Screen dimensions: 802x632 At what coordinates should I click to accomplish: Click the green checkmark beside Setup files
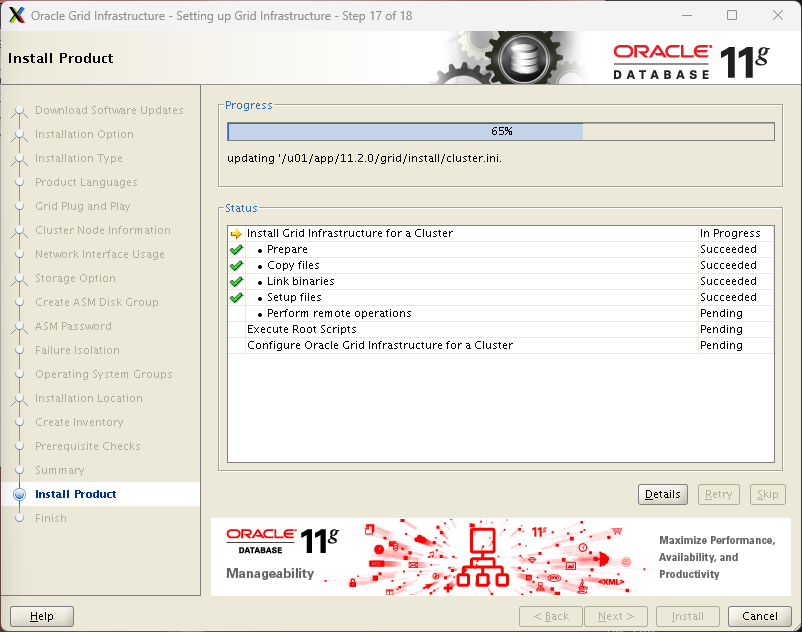(236, 297)
